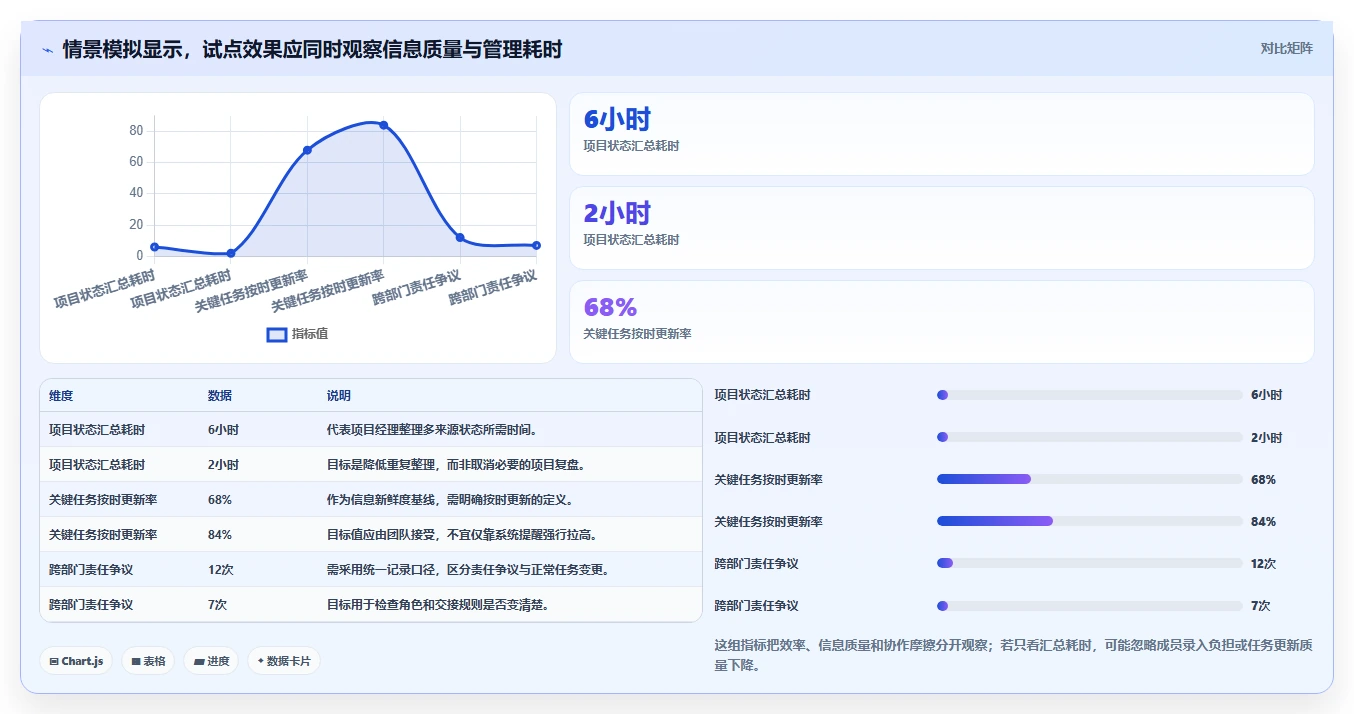Click the progress bar labeled 84%
The height and width of the screenshot is (714, 1354).
coord(1089,521)
